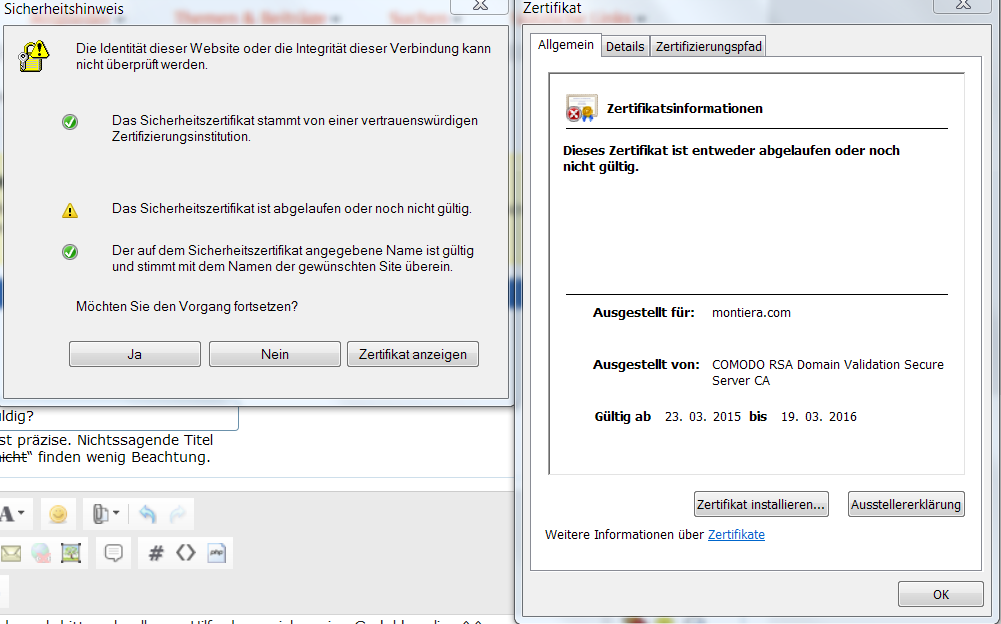Remove link using the unlink globe icon
This screenshot has width=1001, height=624.
click(x=41, y=553)
